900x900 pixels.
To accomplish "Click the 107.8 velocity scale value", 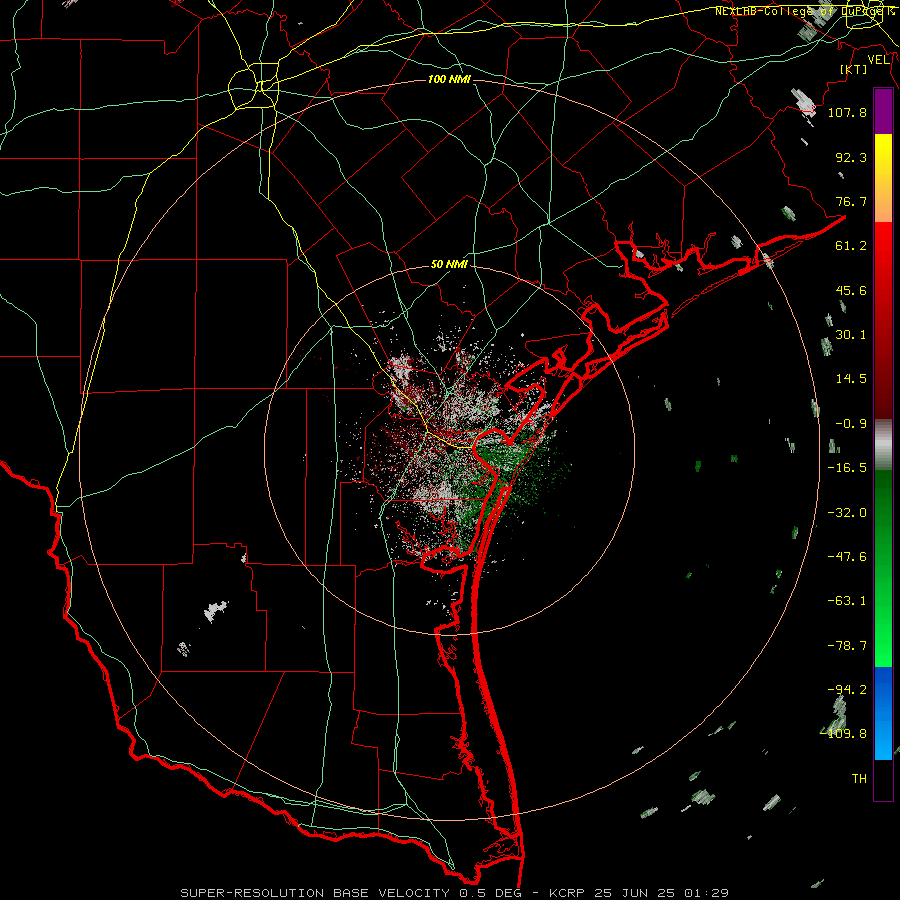I will point(847,112).
